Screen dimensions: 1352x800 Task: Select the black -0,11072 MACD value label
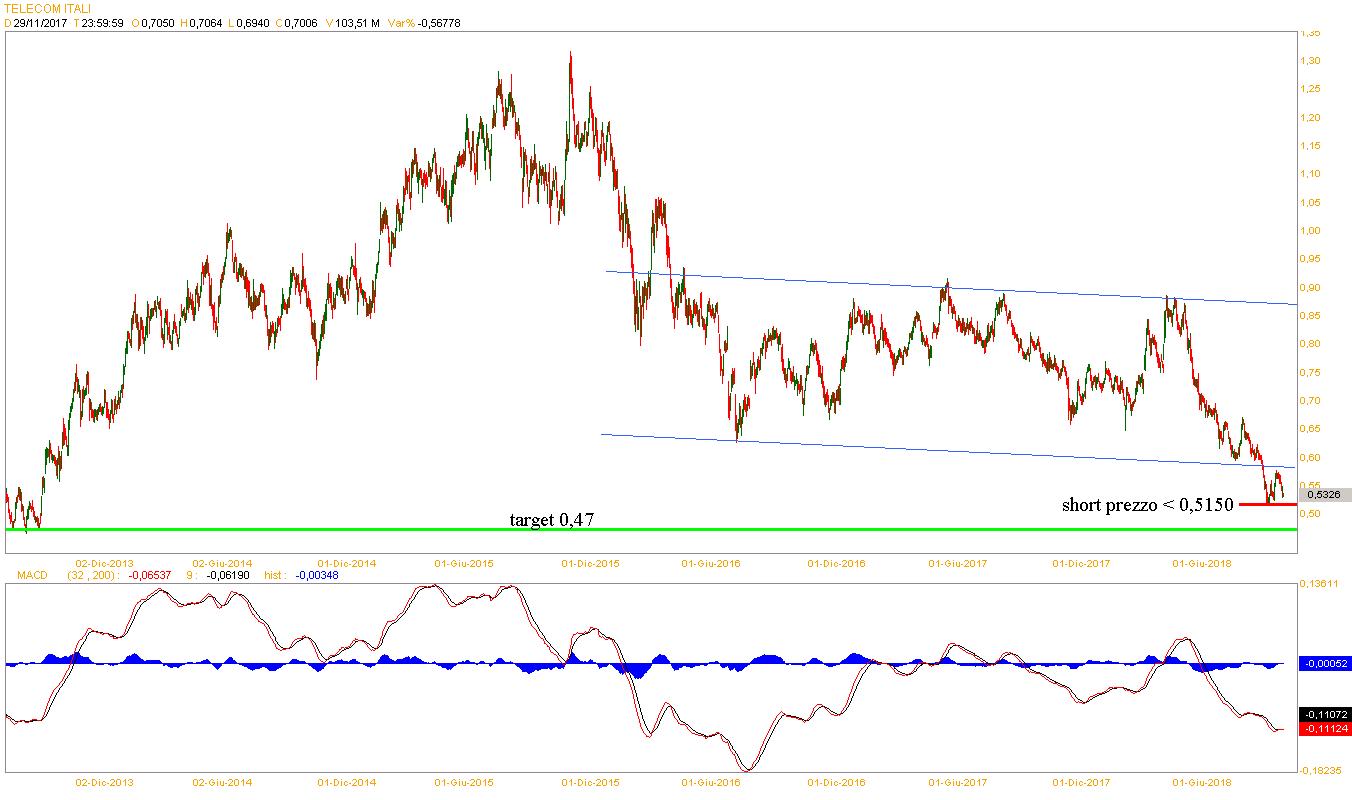pyautogui.click(x=1324, y=714)
